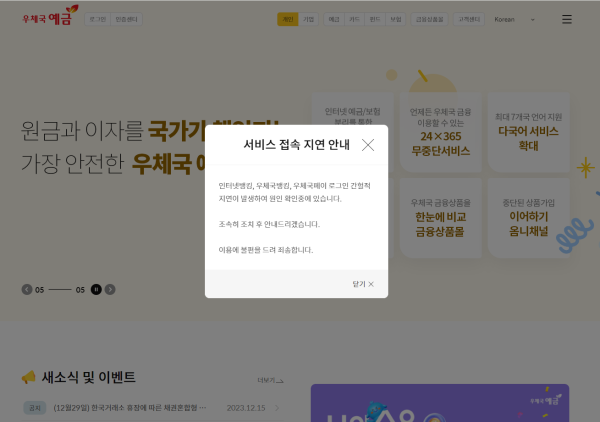Select the 개인 tab

tap(287, 19)
